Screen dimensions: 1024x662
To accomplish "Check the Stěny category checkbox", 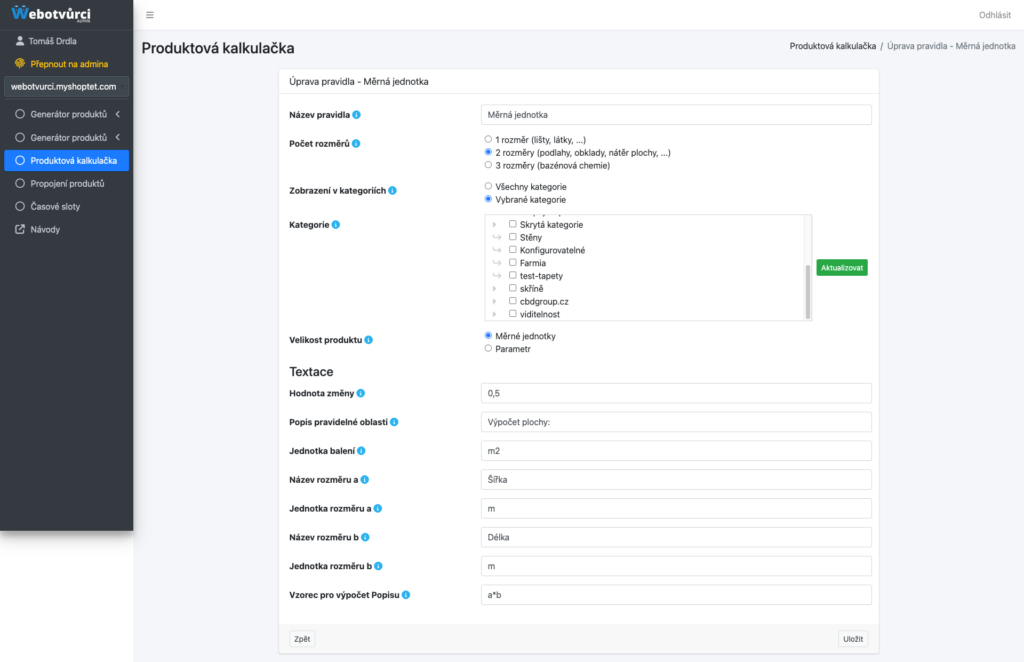I will (513, 237).
